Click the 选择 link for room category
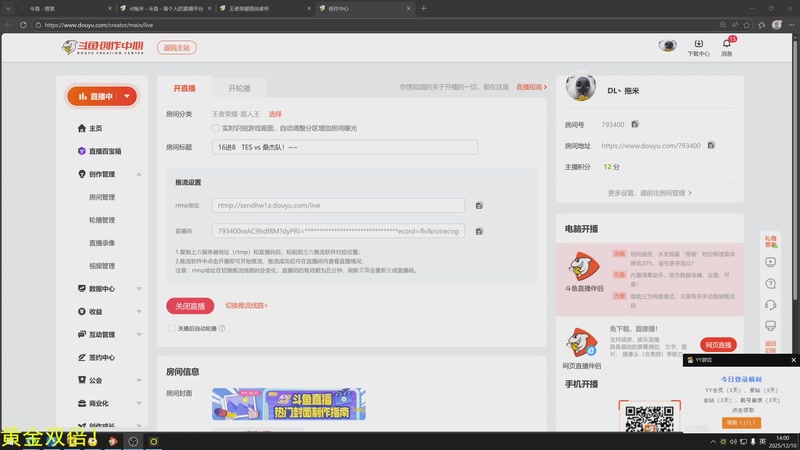Screen dimensions: 800x450 click(x=275, y=114)
